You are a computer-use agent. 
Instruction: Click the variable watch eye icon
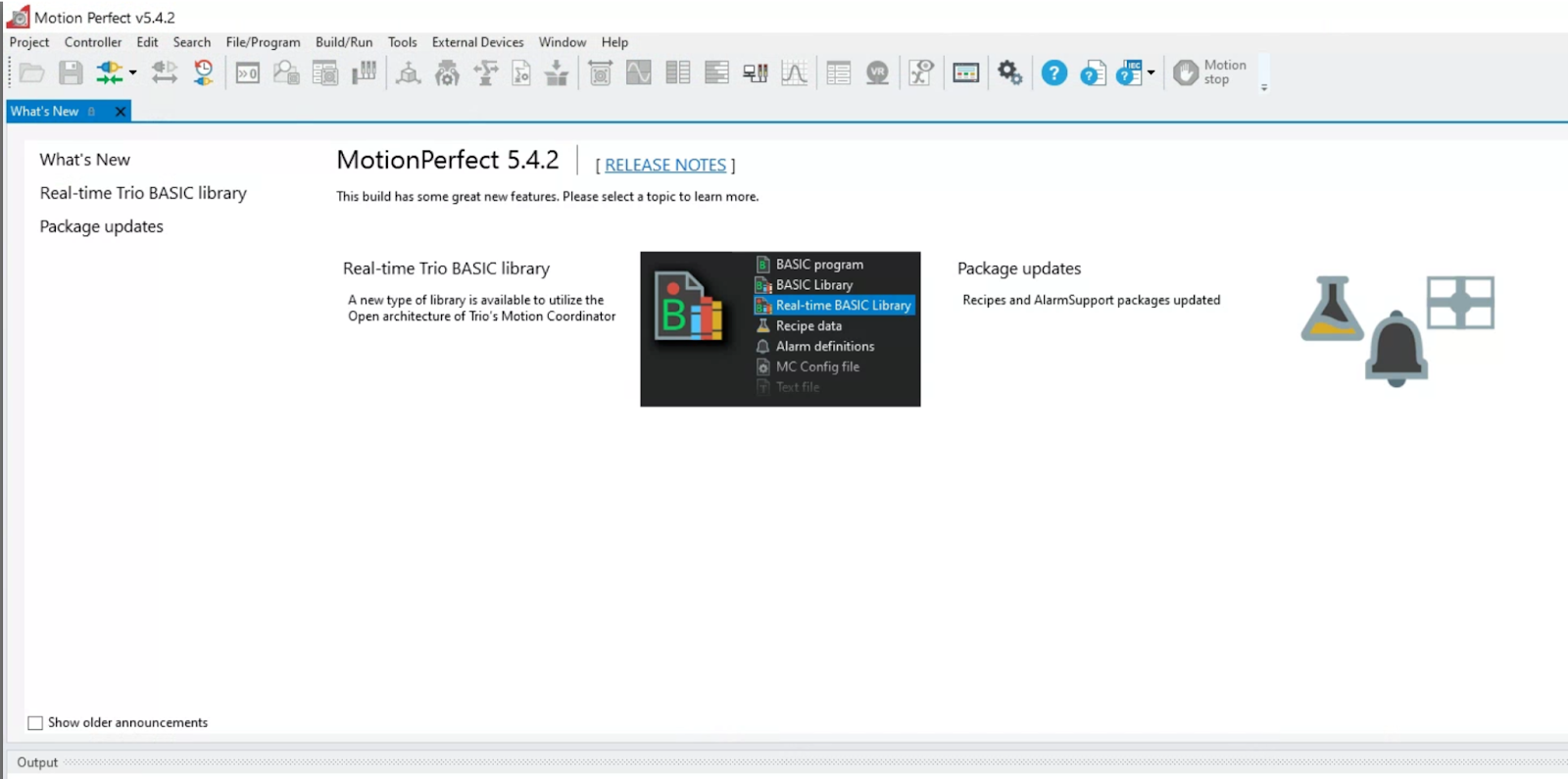click(921, 73)
